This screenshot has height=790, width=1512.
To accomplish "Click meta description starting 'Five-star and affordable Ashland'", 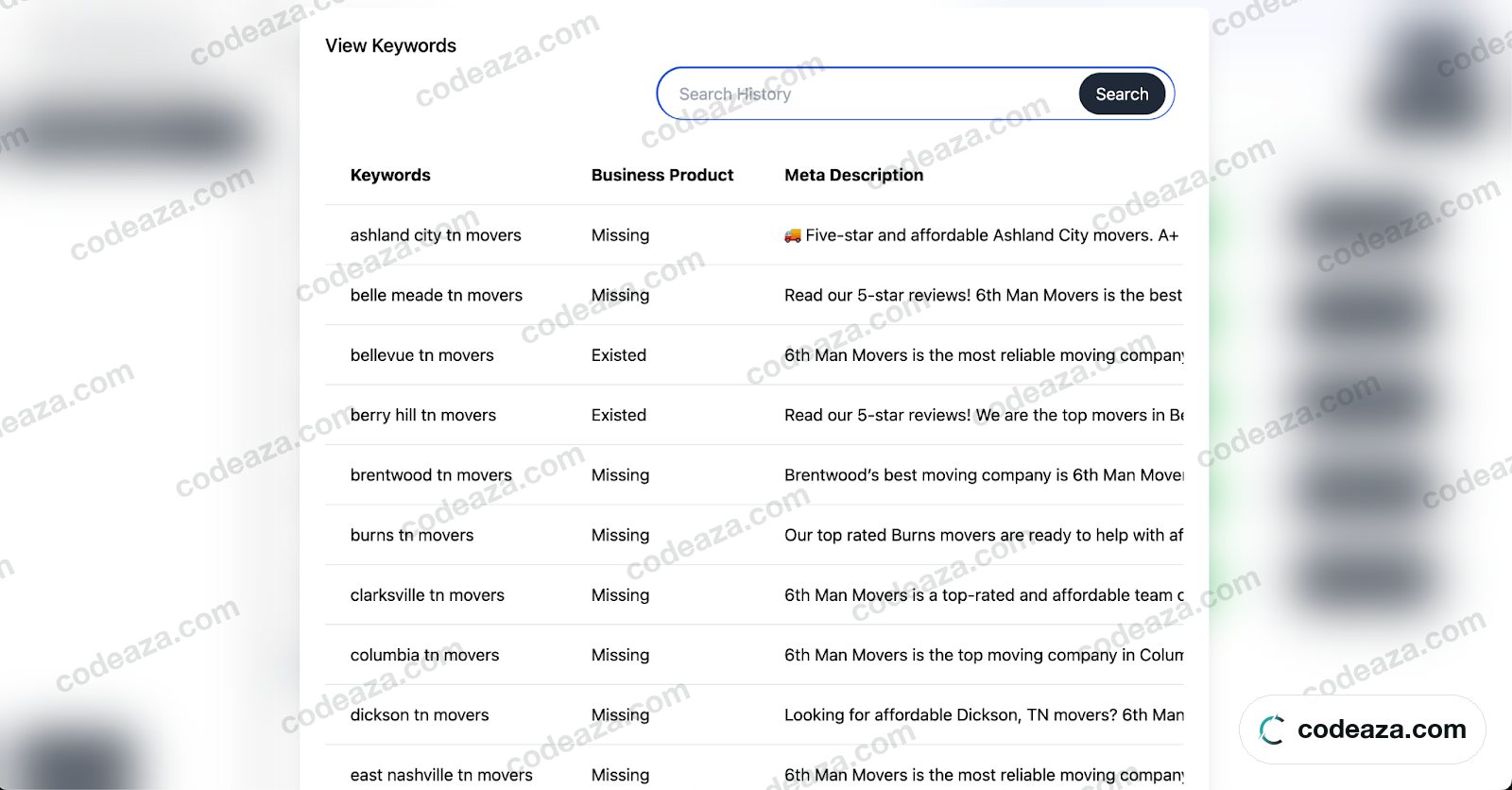I will pyautogui.click(x=983, y=235).
